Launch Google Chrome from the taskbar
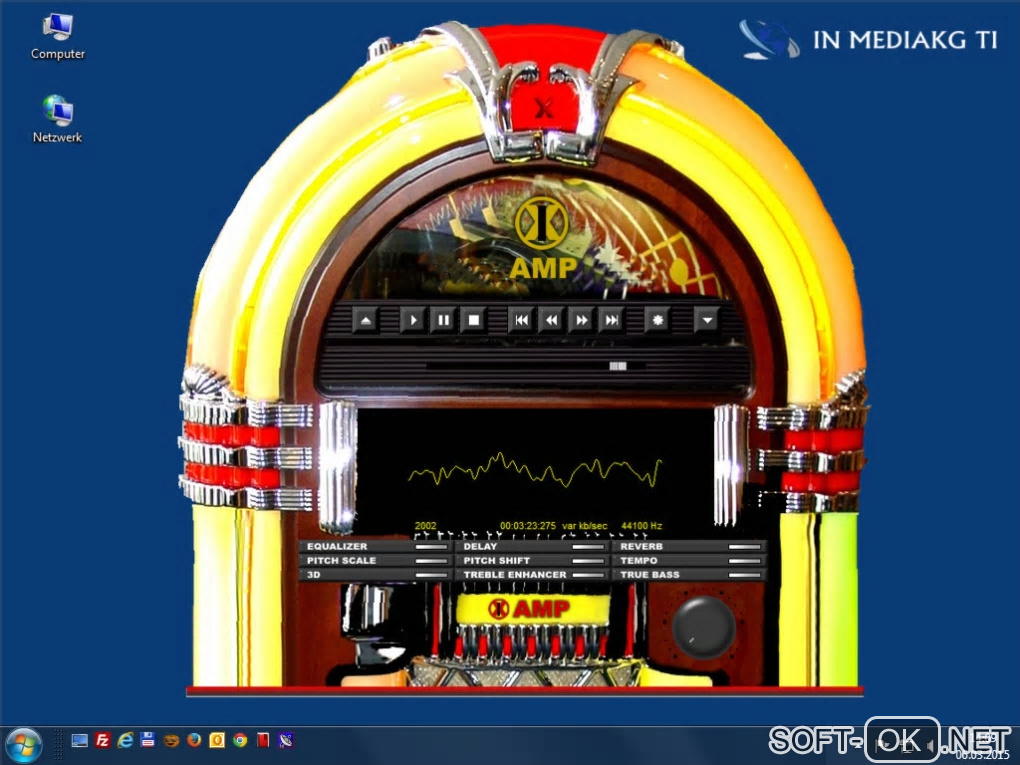Screen dimensions: 1020x765 point(240,740)
